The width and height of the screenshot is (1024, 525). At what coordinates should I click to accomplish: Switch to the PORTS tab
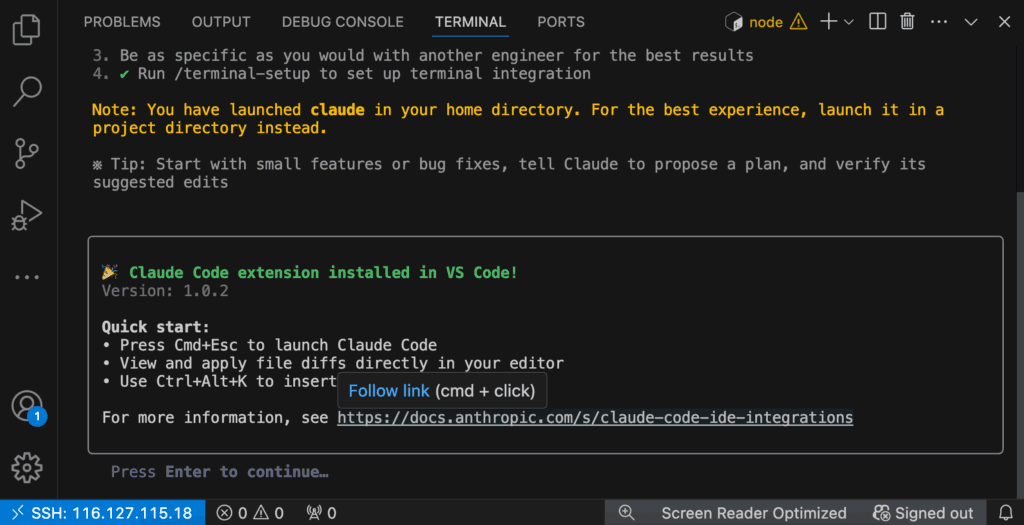point(561,22)
